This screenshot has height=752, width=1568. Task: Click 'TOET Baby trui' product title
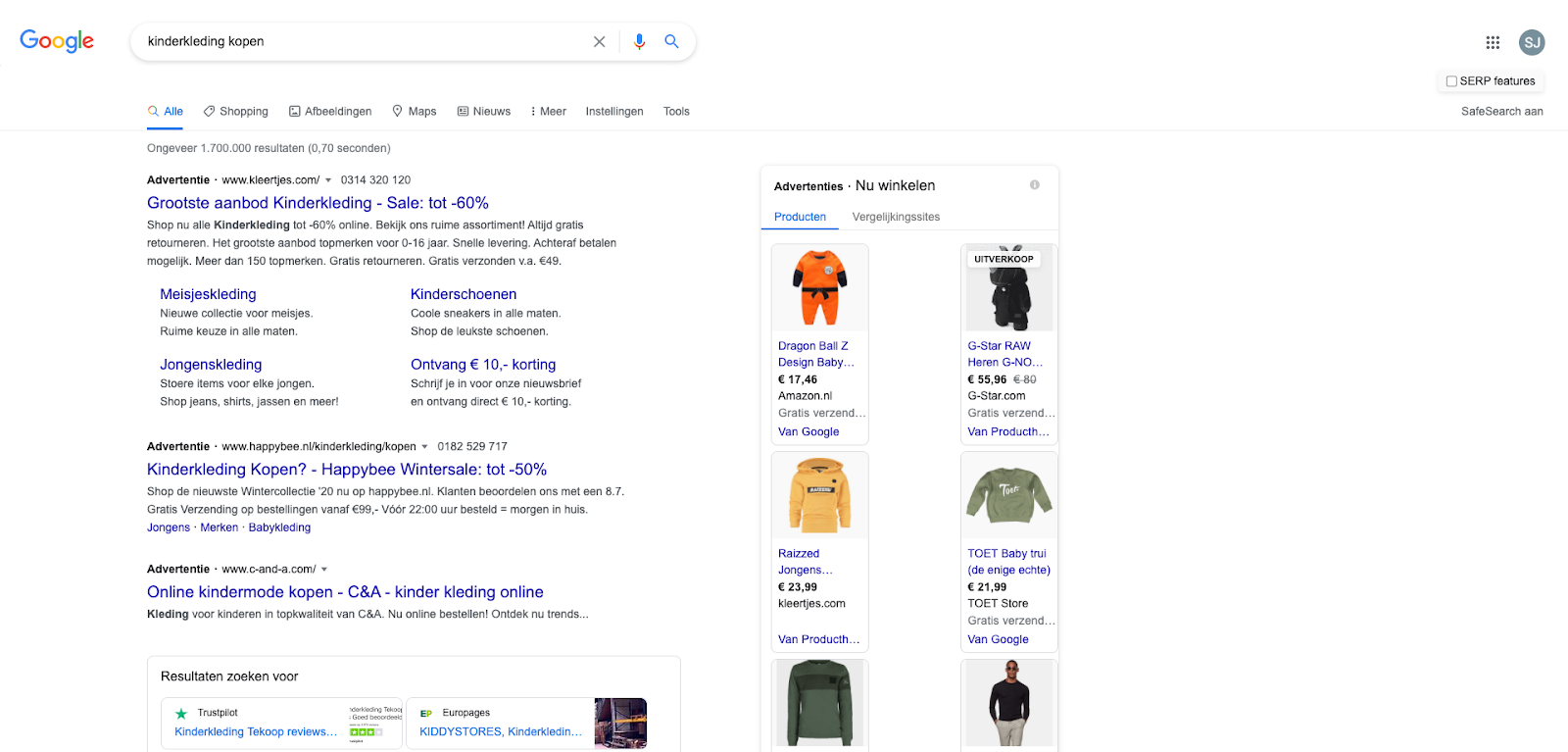click(x=1008, y=562)
